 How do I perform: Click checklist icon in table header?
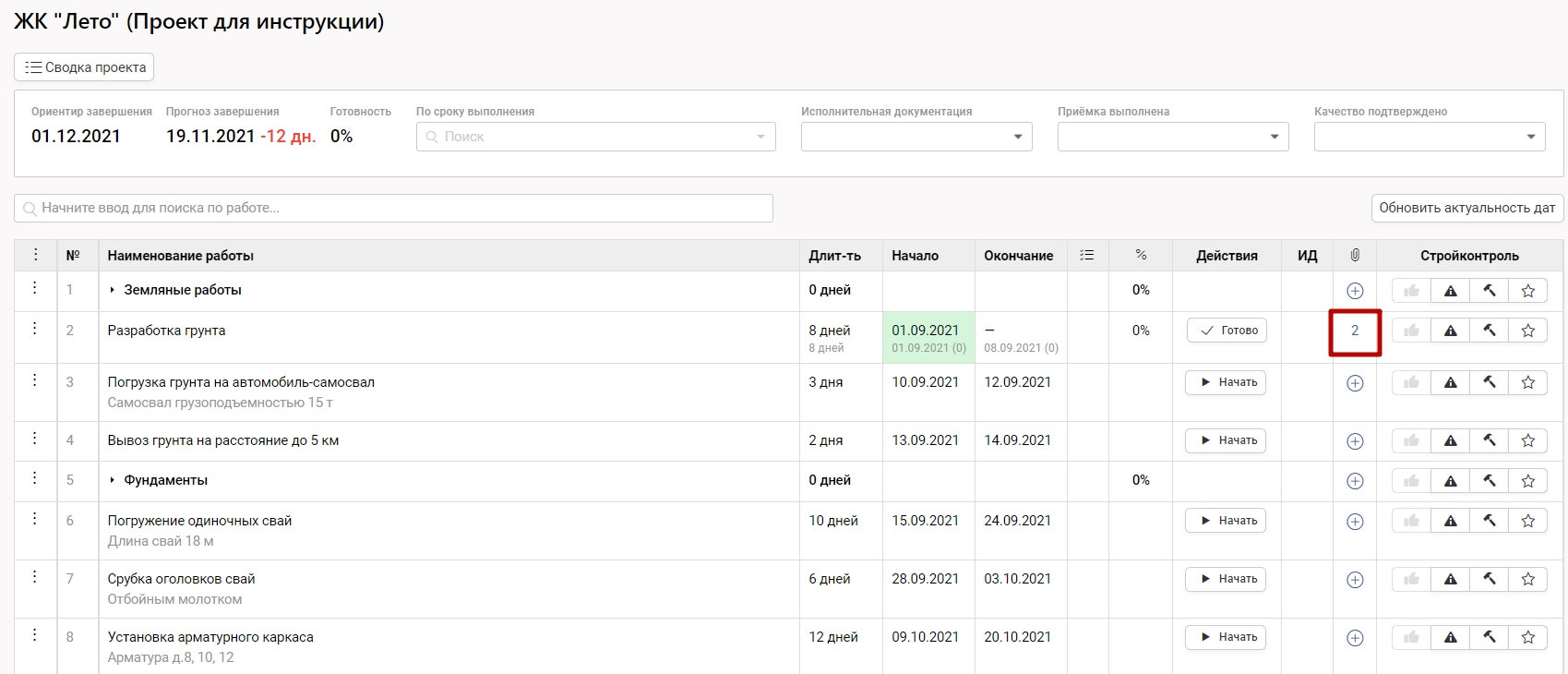1087,255
